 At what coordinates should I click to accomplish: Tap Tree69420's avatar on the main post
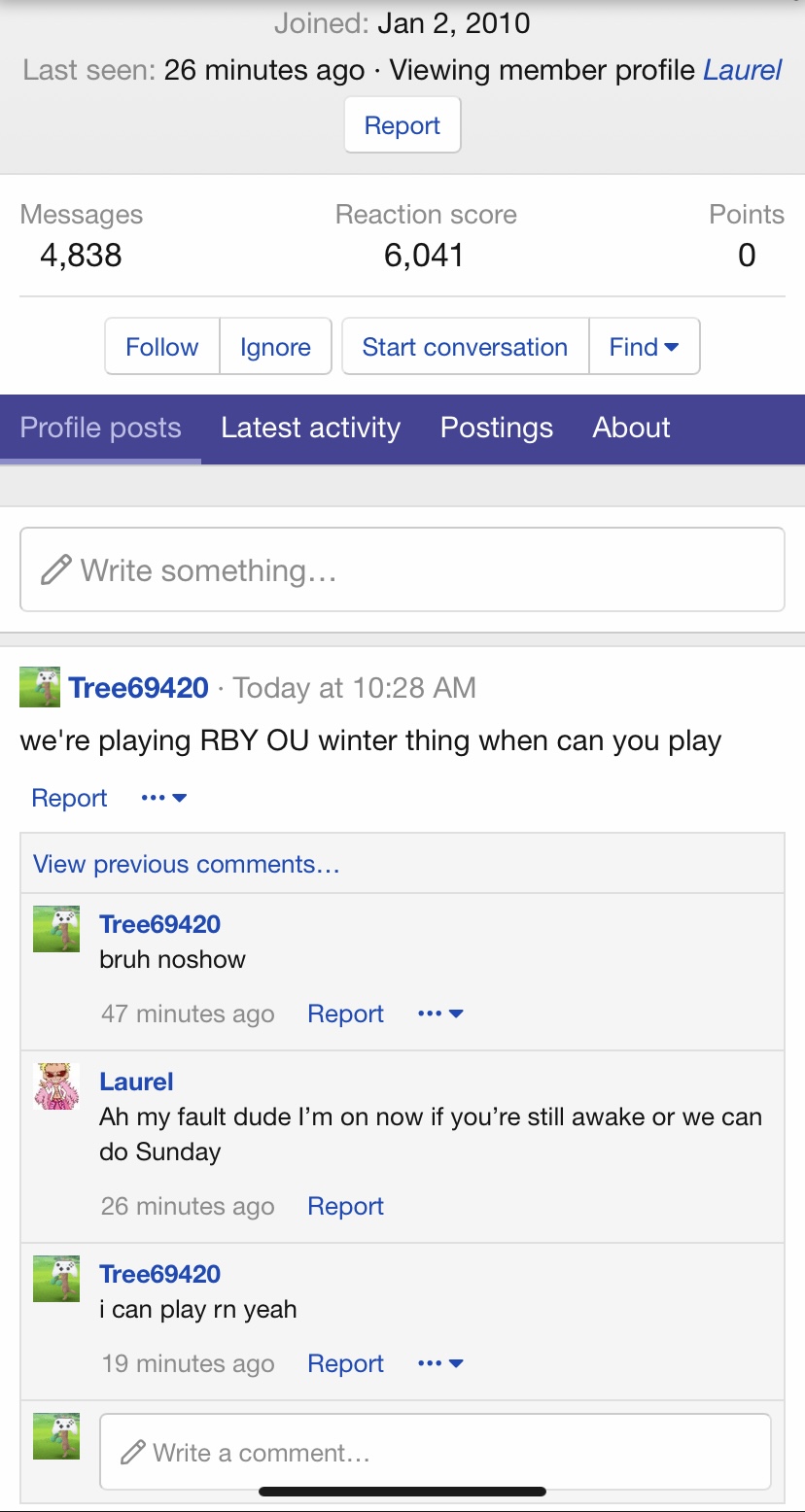tap(40, 688)
